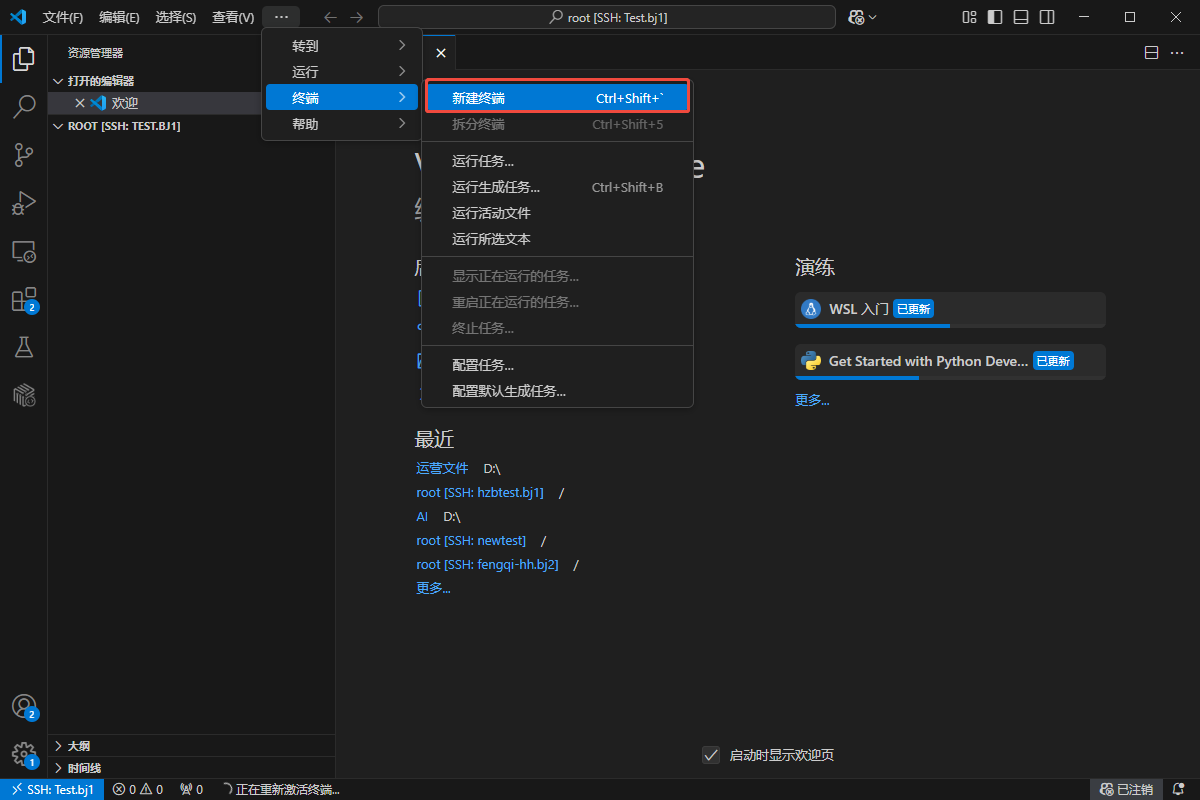
Task: Click Run Task (运行任务) menu entry
Action: (x=483, y=161)
